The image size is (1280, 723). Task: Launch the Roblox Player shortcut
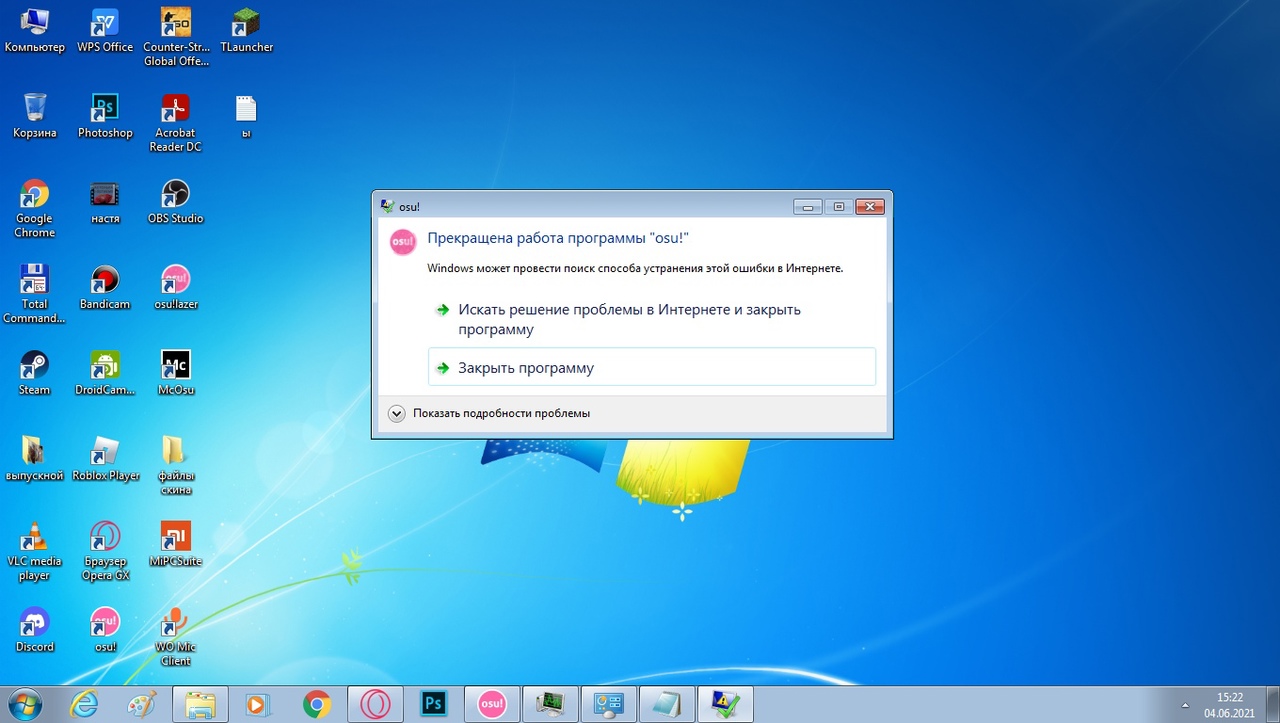coord(105,459)
